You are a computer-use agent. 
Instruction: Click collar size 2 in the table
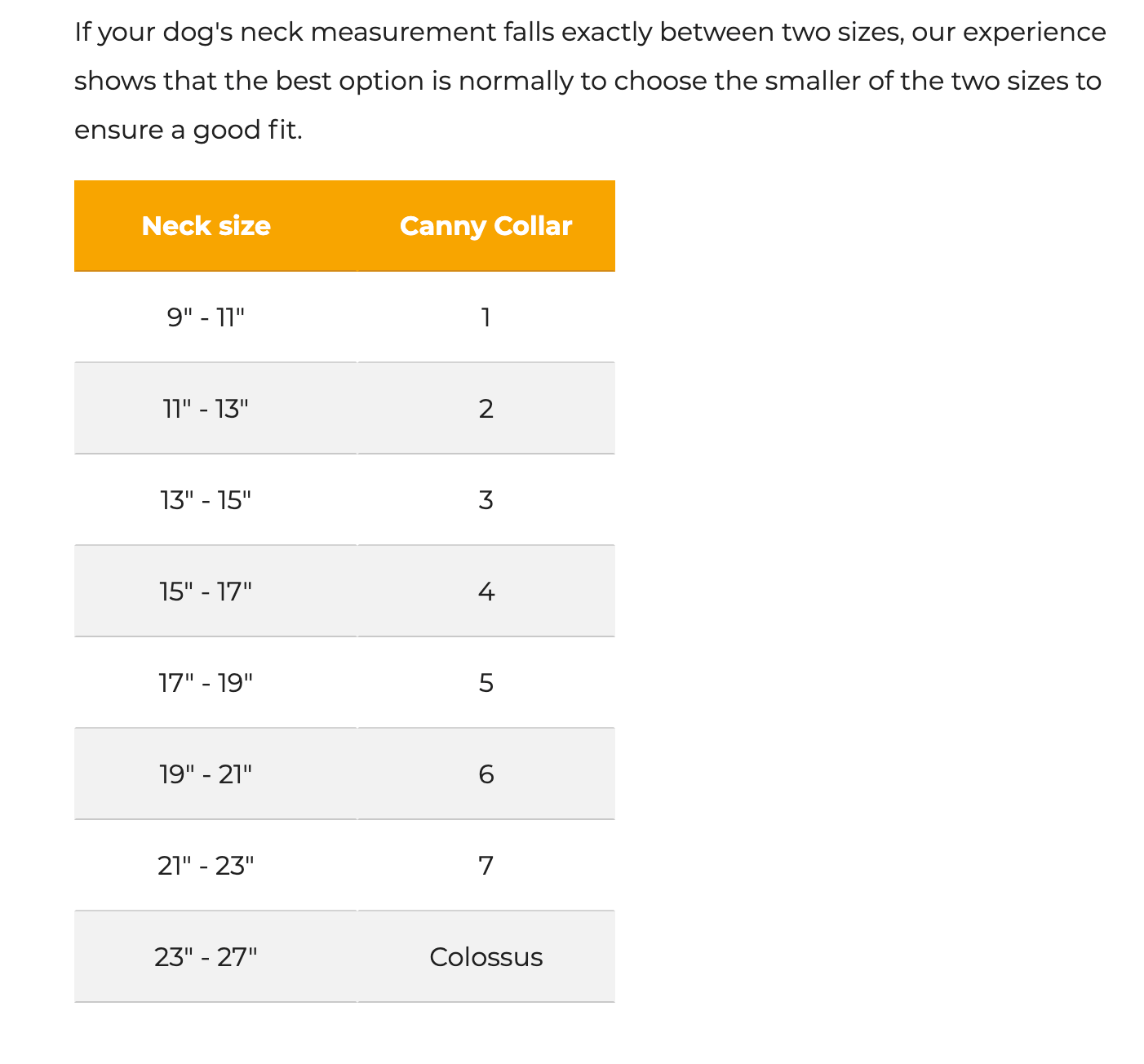(x=486, y=409)
